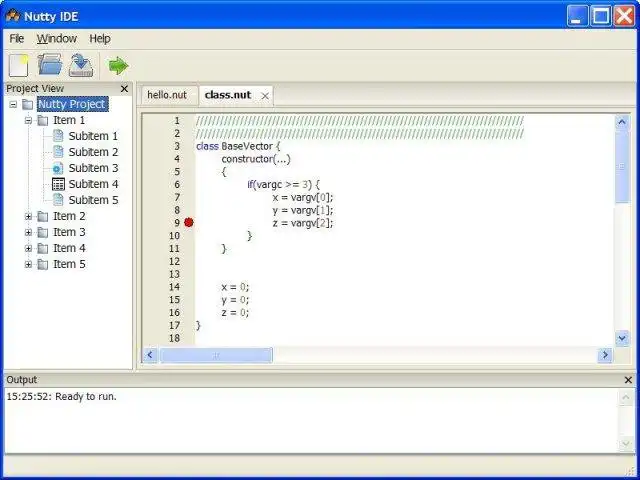Toggle the red breakpoint on line 9
This screenshot has height=480, width=640.
[189, 222]
